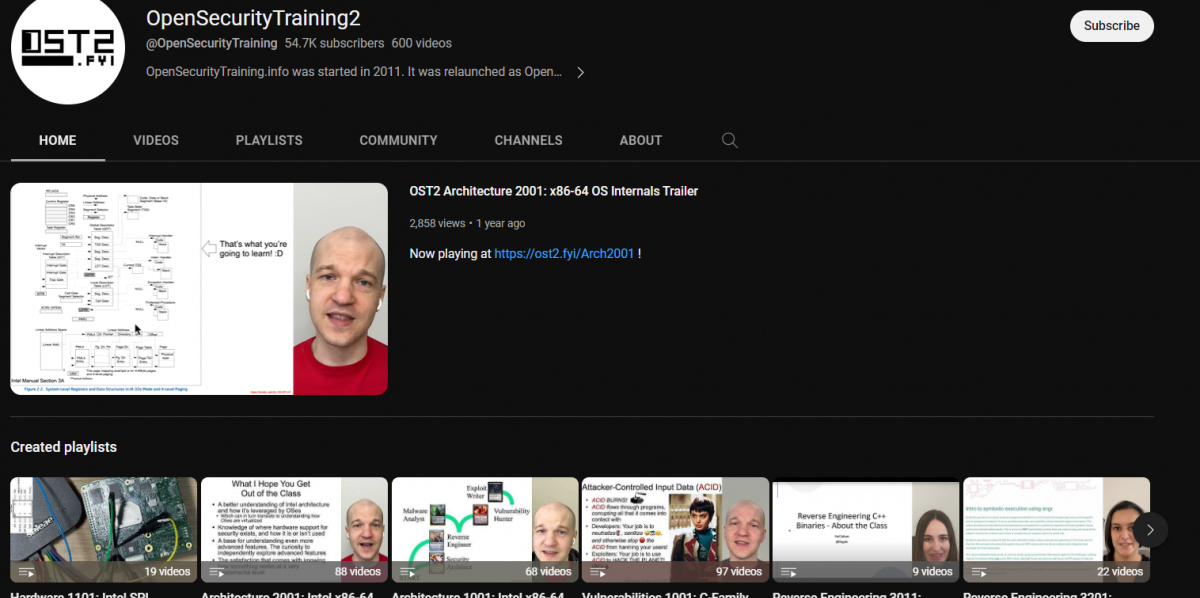The width and height of the screenshot is (1200, 598).
Task: Open the 88 videos Architecture 2001 playlist
Action: pyautogui.click(x=294, y=530)
